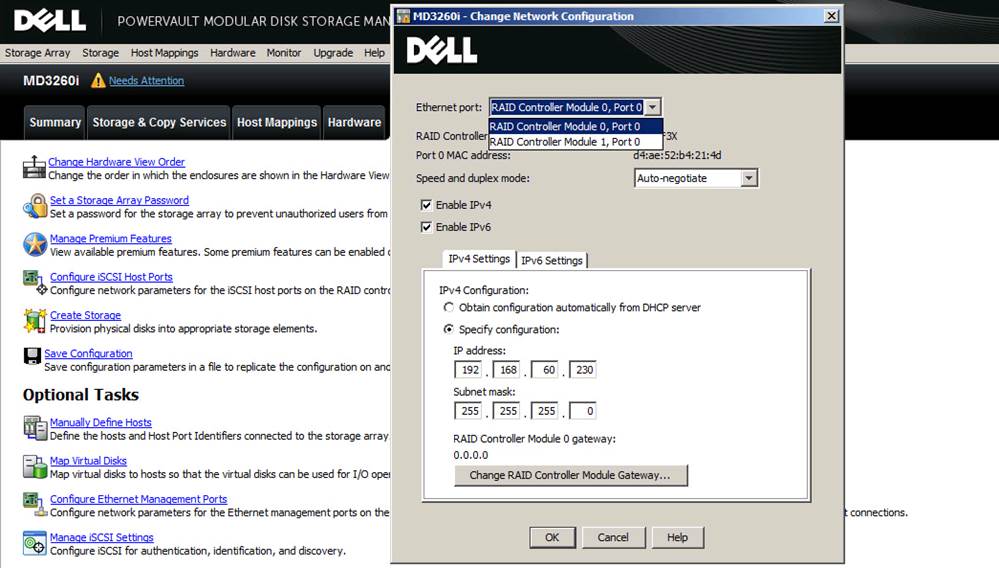Open Change Hardware View Order link

coord(117,162)
